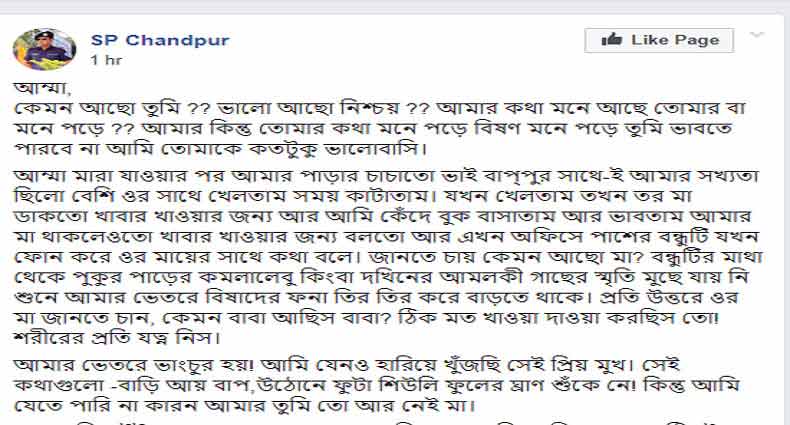Image resolution: width=790 pixels, height=425 pixels.
Task: Click the line starting 'পারবে না আমি তোমাকে'
Action: pos(220,149)
